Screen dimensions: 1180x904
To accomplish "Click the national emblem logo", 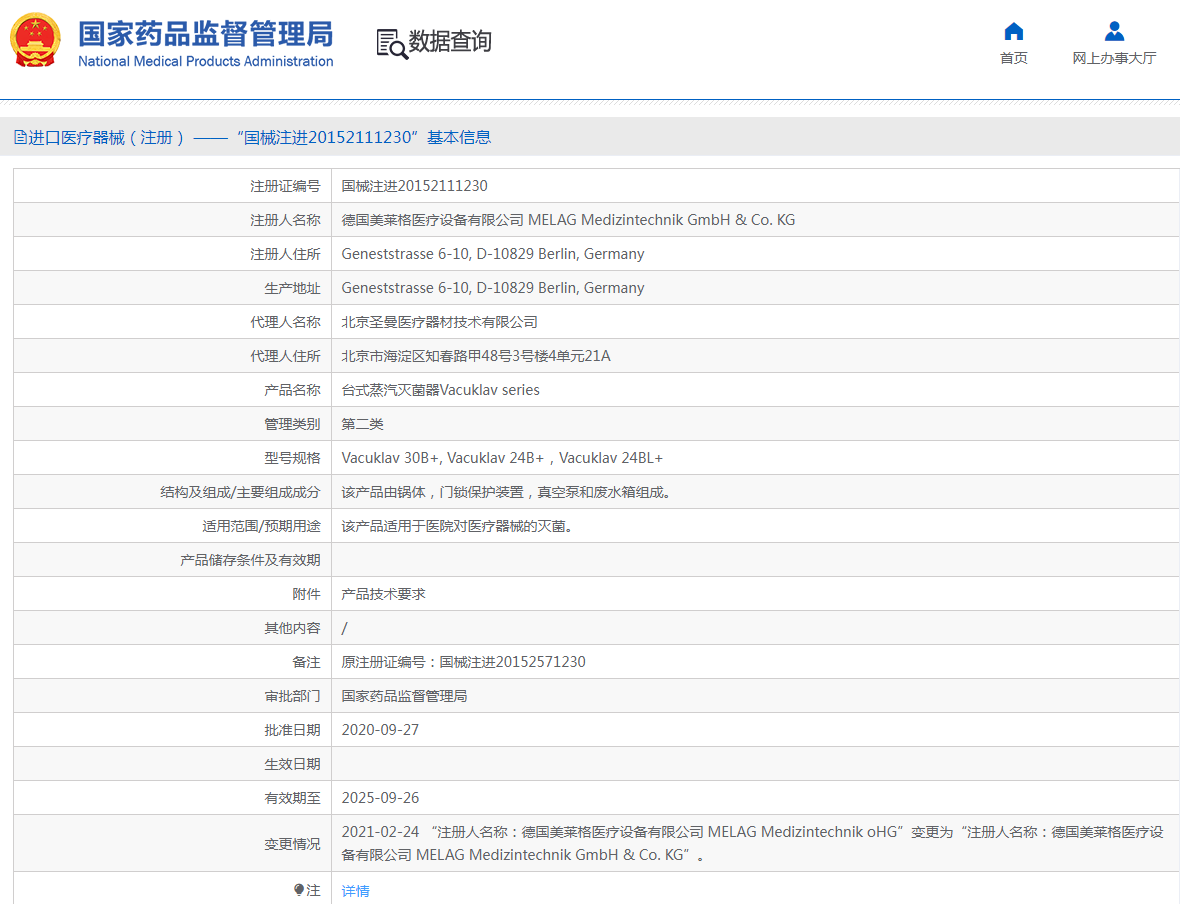I will coord(35,41).
